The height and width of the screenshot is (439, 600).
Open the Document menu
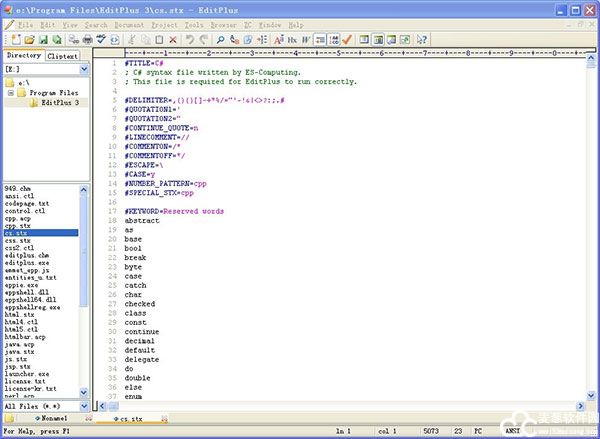128,23
